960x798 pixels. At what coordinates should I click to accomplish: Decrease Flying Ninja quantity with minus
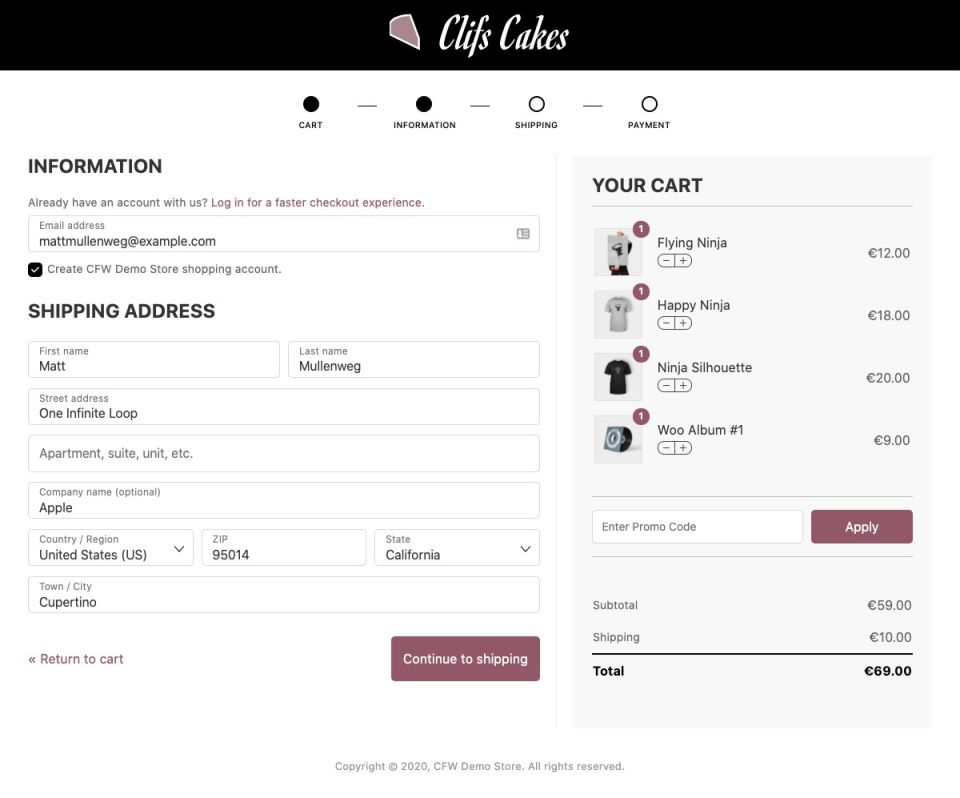pos(666,261)
